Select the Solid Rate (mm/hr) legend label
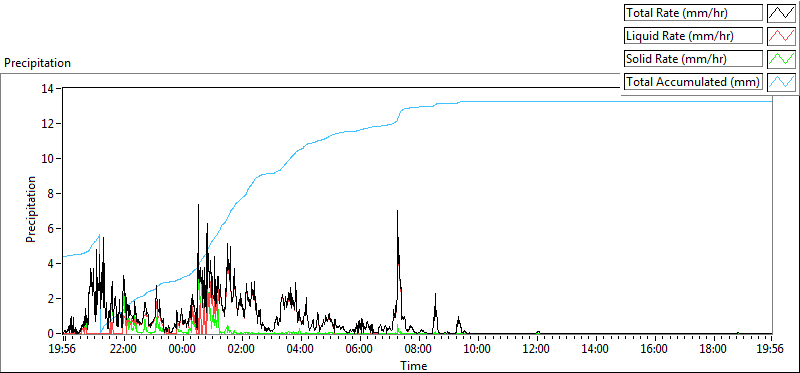The width and height of the screenshot is (800, 373). (x=693, y=59)
